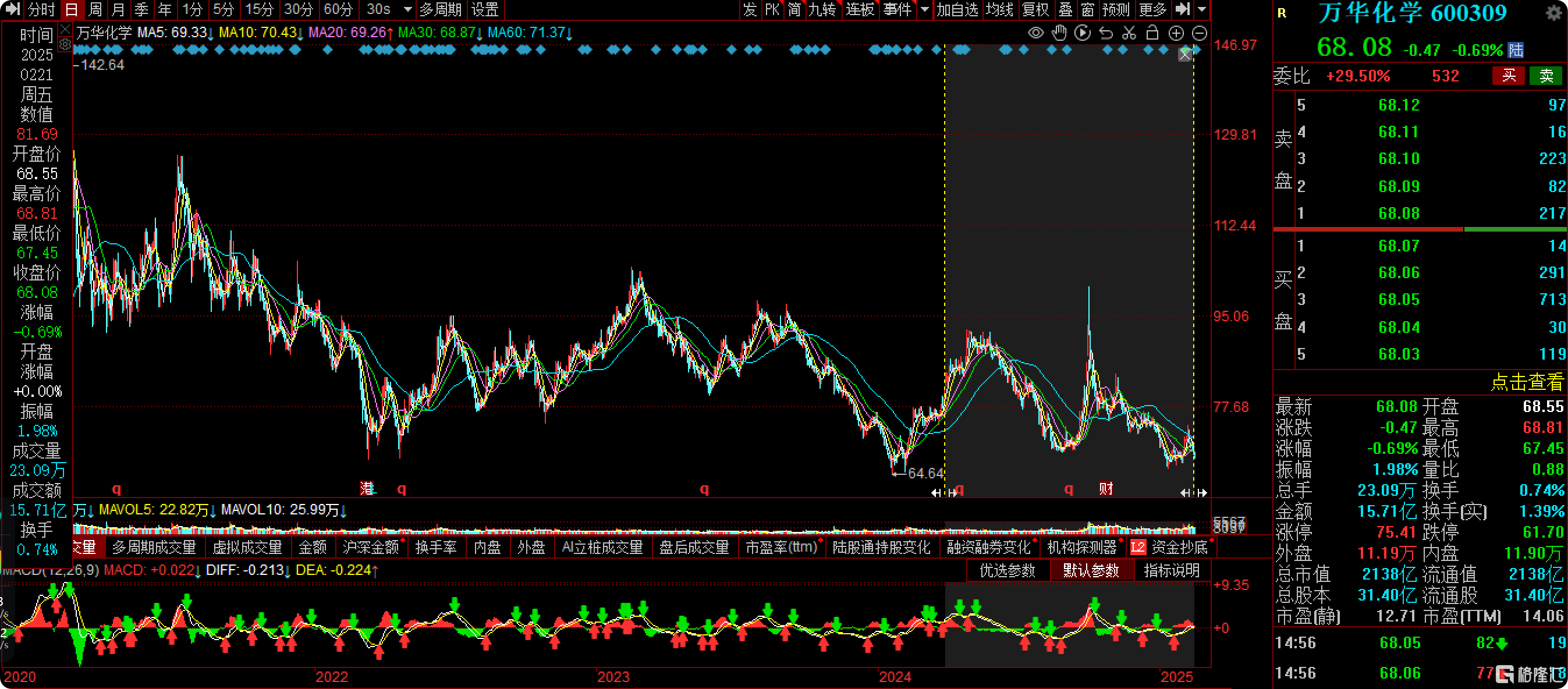Select the scissors cut tool
The image size is (1568, 689).
click(1129, 33)
